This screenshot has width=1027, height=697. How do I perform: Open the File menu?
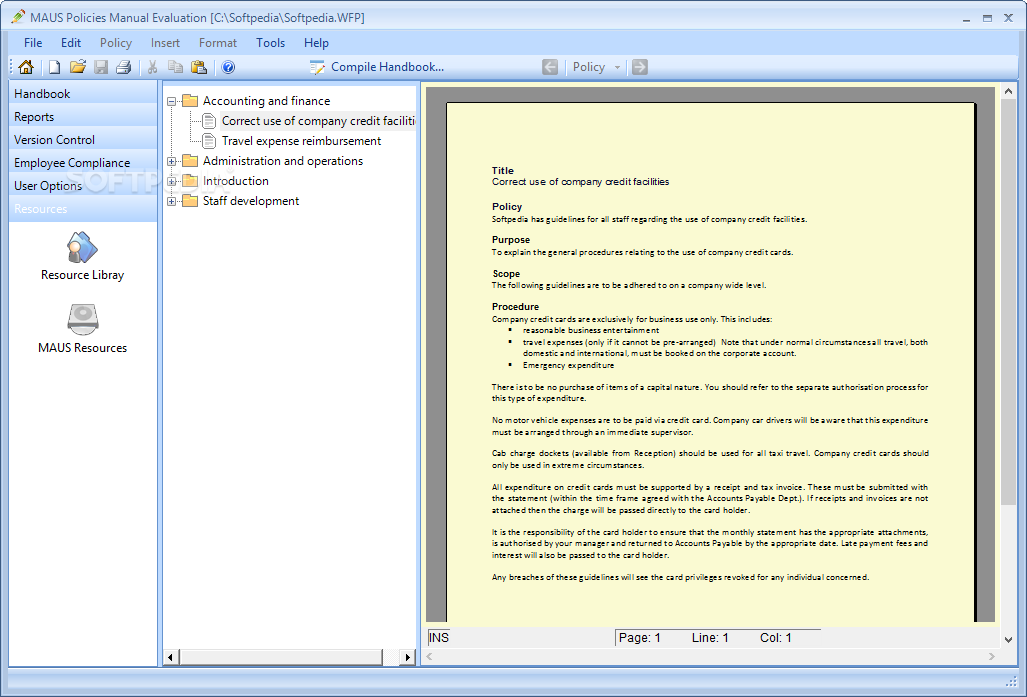point(33,43)
